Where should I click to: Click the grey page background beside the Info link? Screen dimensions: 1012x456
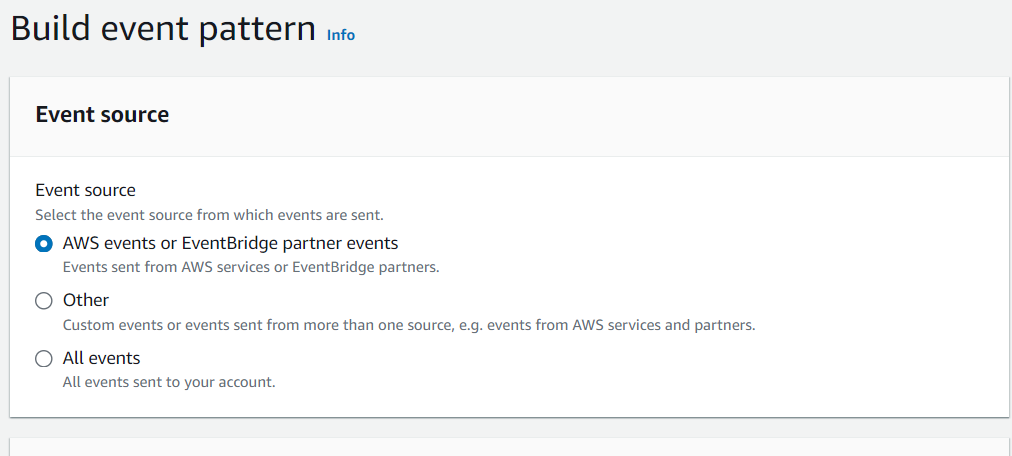point(645,35)
